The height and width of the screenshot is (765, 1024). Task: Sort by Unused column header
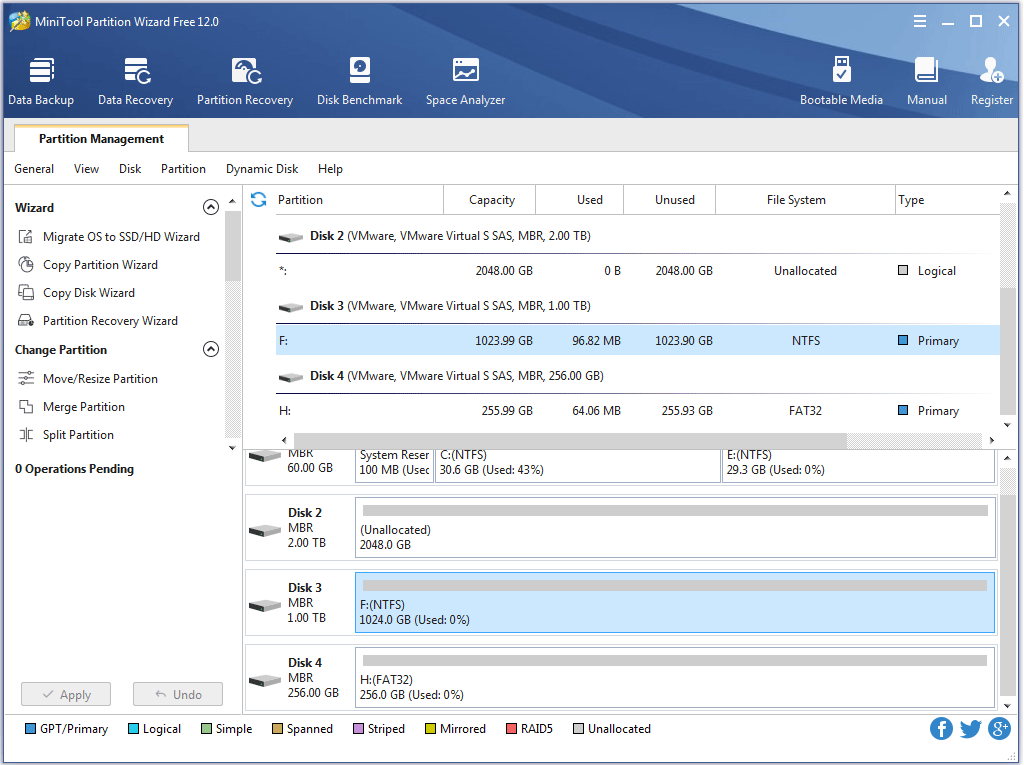[x=670, y=199]
